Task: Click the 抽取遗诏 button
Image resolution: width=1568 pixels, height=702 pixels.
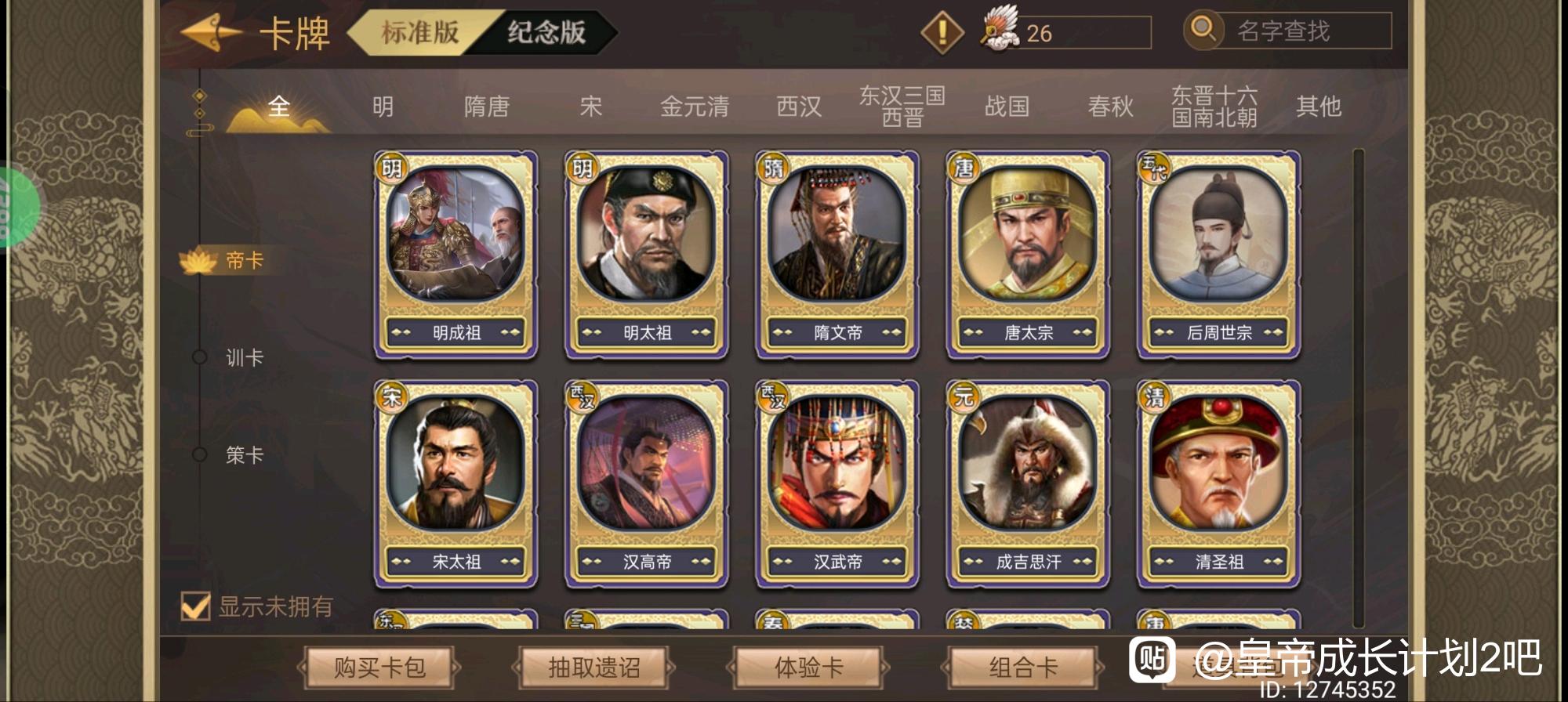Action: (594, 668)
